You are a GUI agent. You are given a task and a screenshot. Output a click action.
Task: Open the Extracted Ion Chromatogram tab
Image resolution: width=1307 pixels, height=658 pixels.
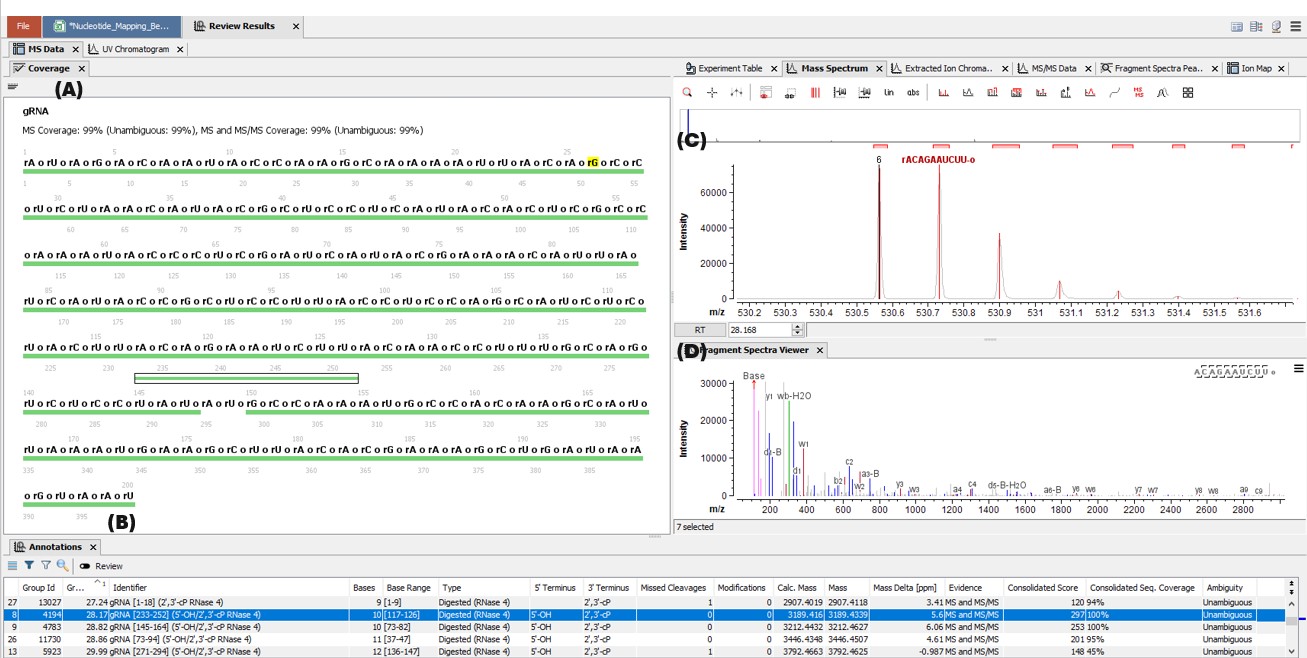(948, 69)
